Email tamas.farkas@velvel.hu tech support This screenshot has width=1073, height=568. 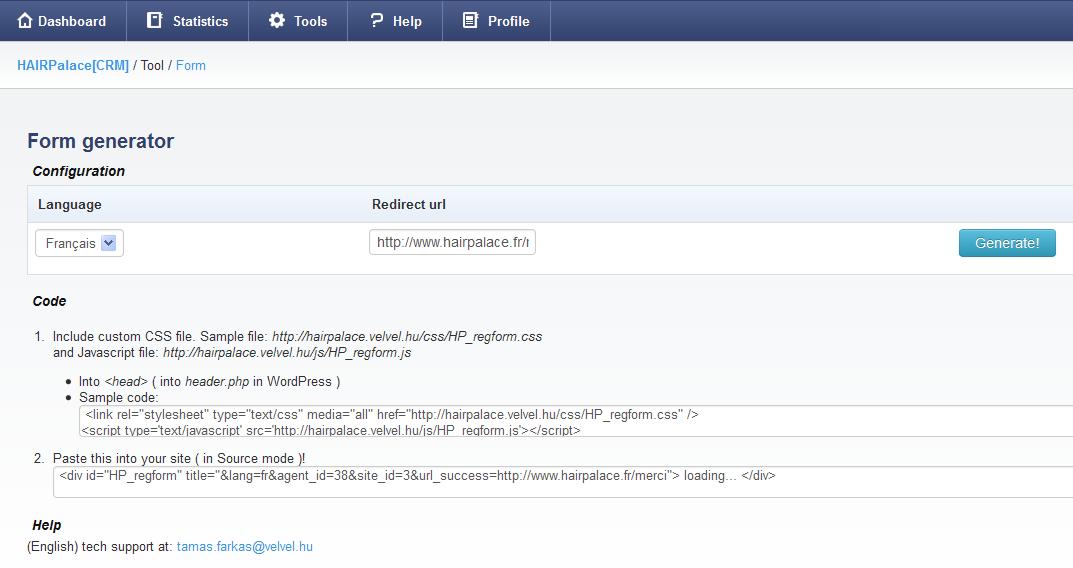(244, 547)
